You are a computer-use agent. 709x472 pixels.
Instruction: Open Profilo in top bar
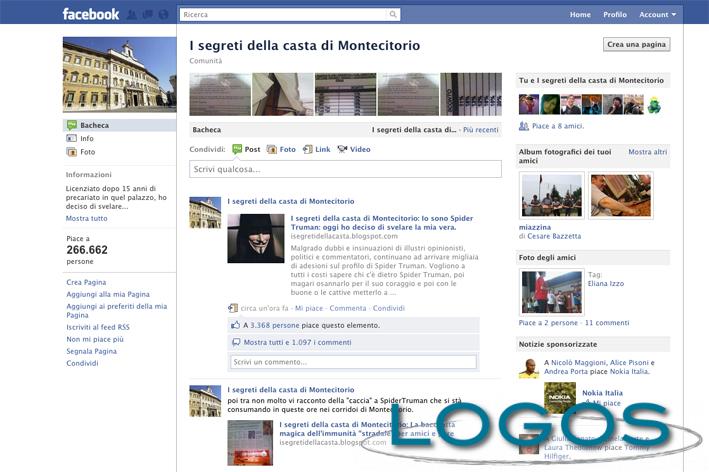[614, 14]
